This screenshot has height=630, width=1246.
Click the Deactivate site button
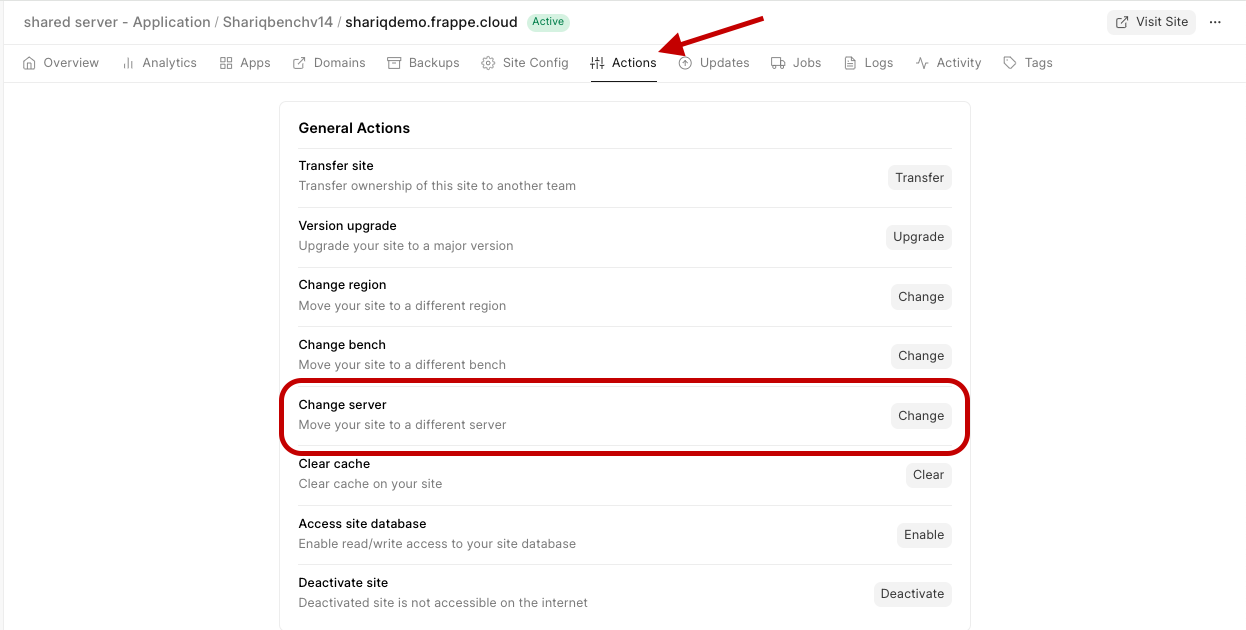912,594
